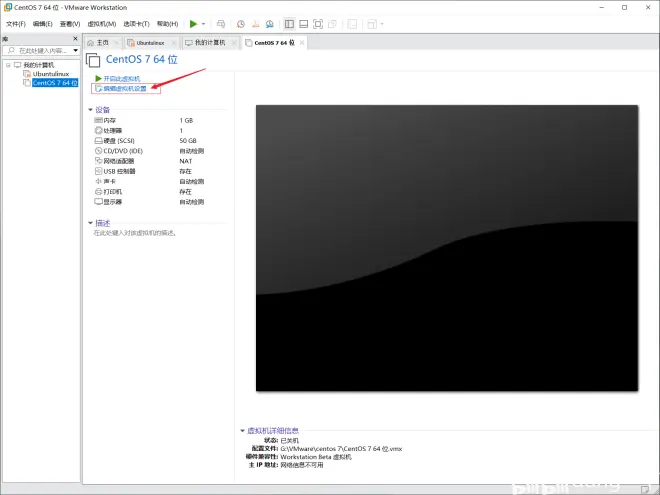Click the large CentOS 7 64 位 title icon
660x495 pixels.
(x=93, y=60)
